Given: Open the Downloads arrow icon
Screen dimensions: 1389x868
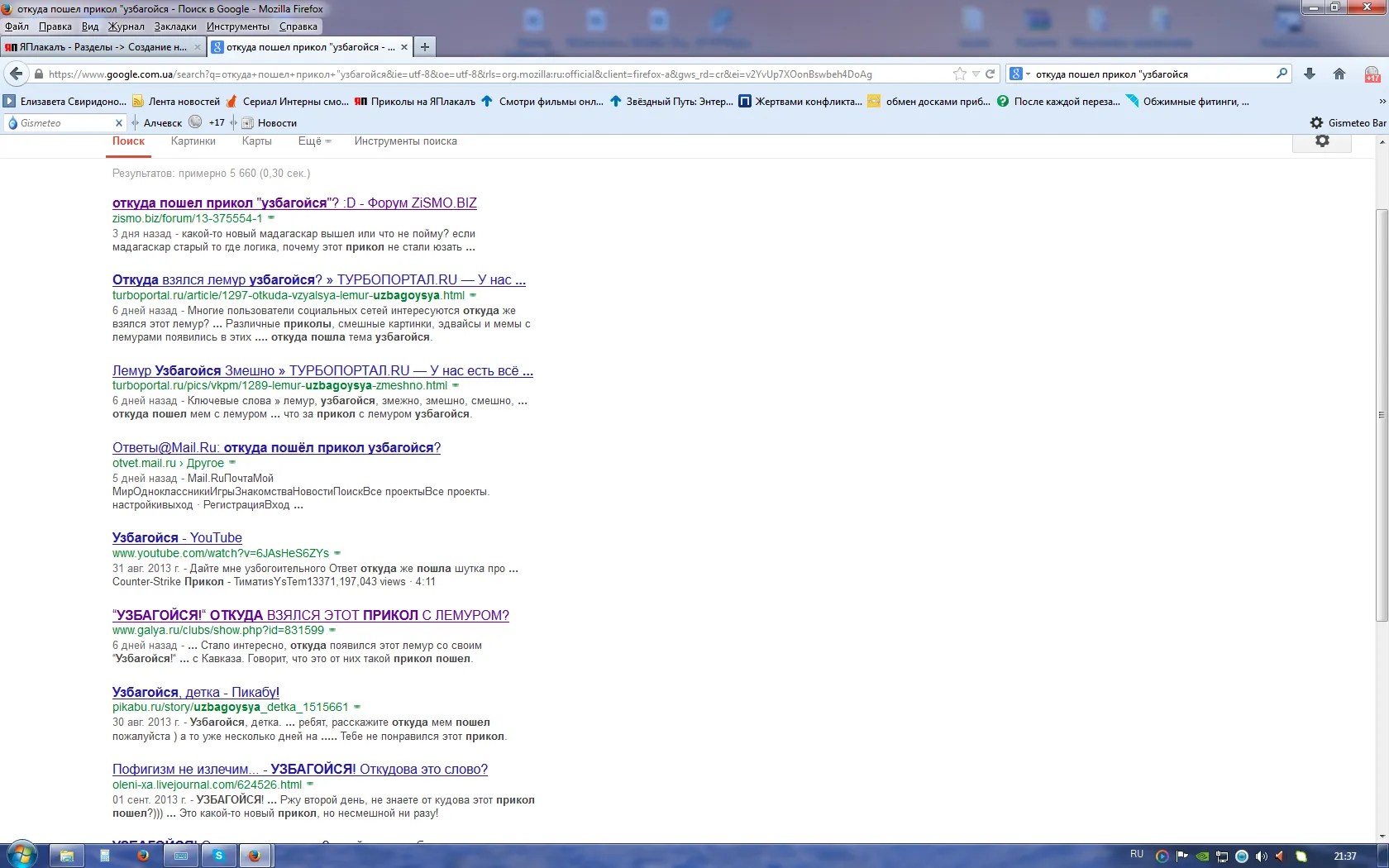Looking at the screenshot, I should (x=1310, y=74).
